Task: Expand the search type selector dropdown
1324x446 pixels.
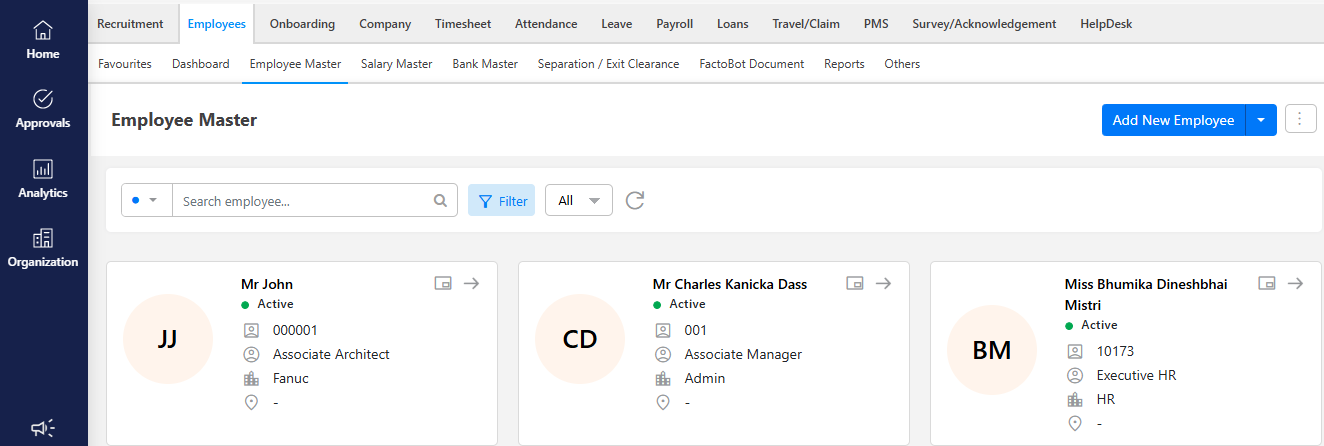Action: tap(146, 201)
